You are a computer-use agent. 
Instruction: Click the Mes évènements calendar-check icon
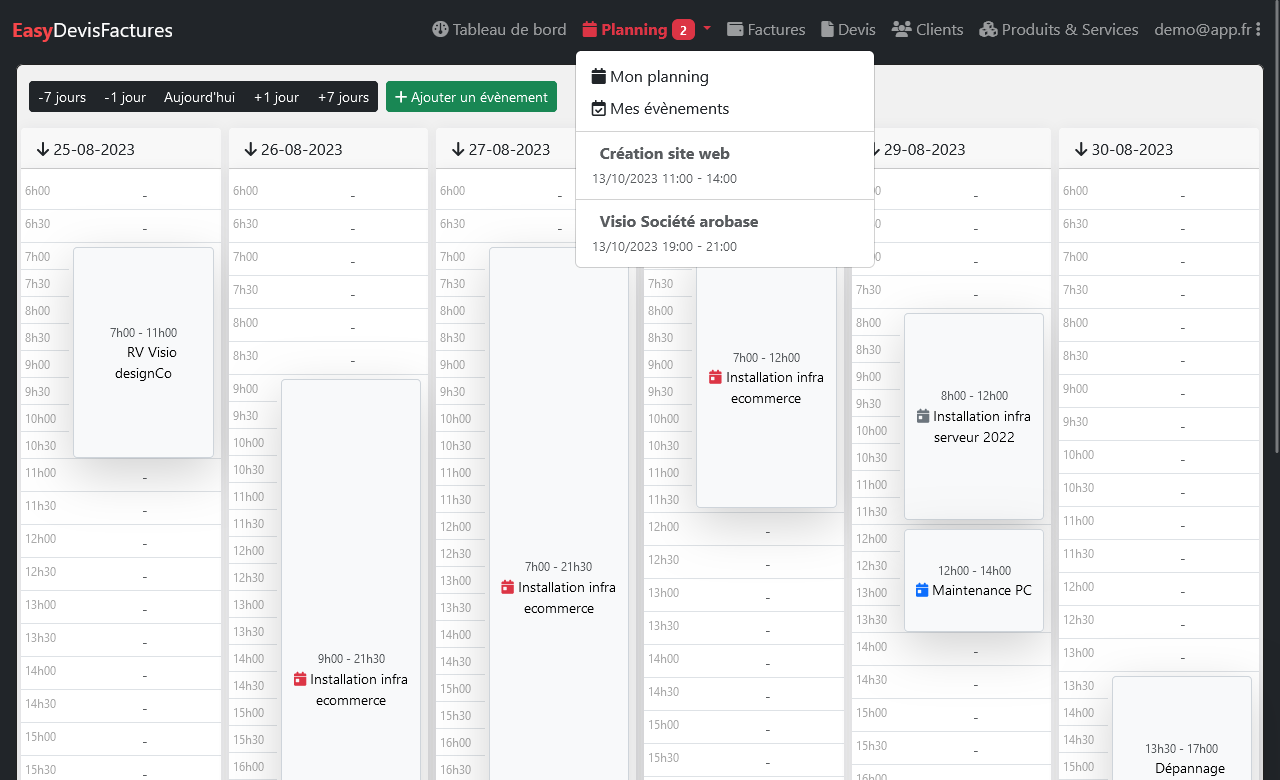[x=599, y=108]
